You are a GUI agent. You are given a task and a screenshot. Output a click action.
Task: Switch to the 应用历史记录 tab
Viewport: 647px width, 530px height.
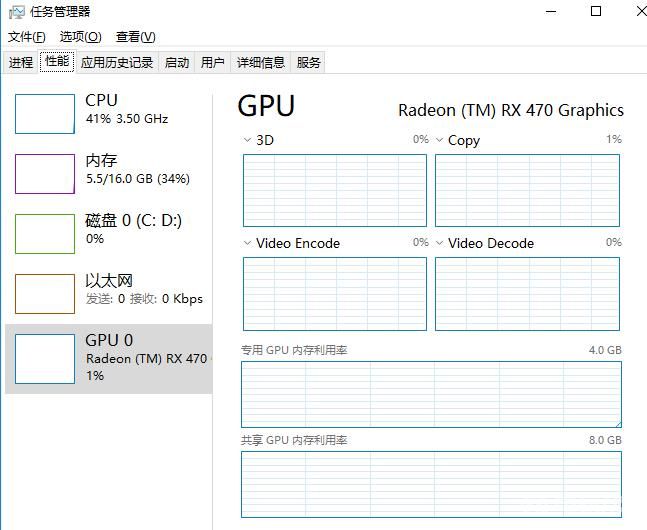point(117,63)
